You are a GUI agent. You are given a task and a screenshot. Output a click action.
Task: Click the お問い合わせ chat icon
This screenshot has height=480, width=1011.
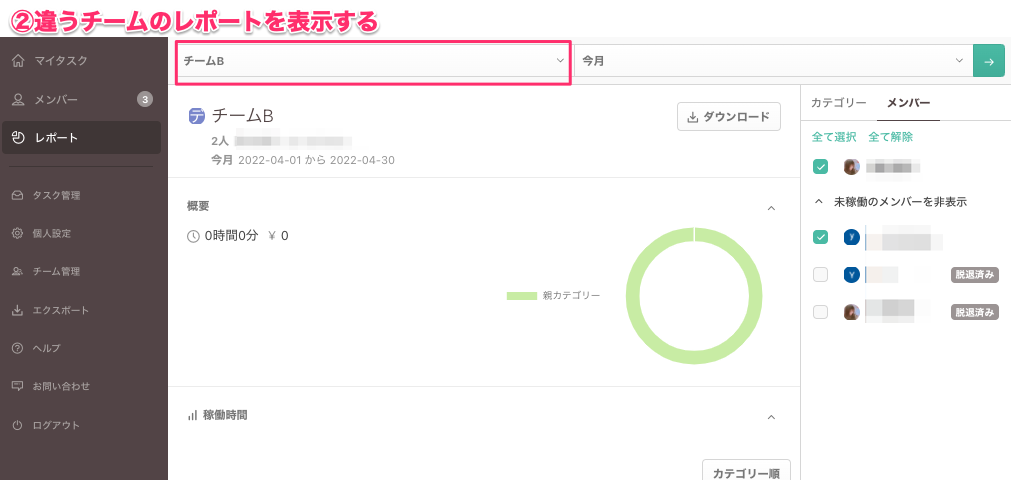click(x=18, y=386)
